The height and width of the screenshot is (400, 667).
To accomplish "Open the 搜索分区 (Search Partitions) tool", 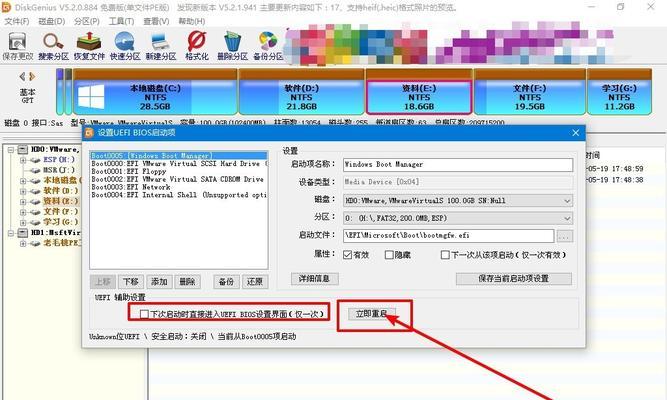I will click(54, 46).
